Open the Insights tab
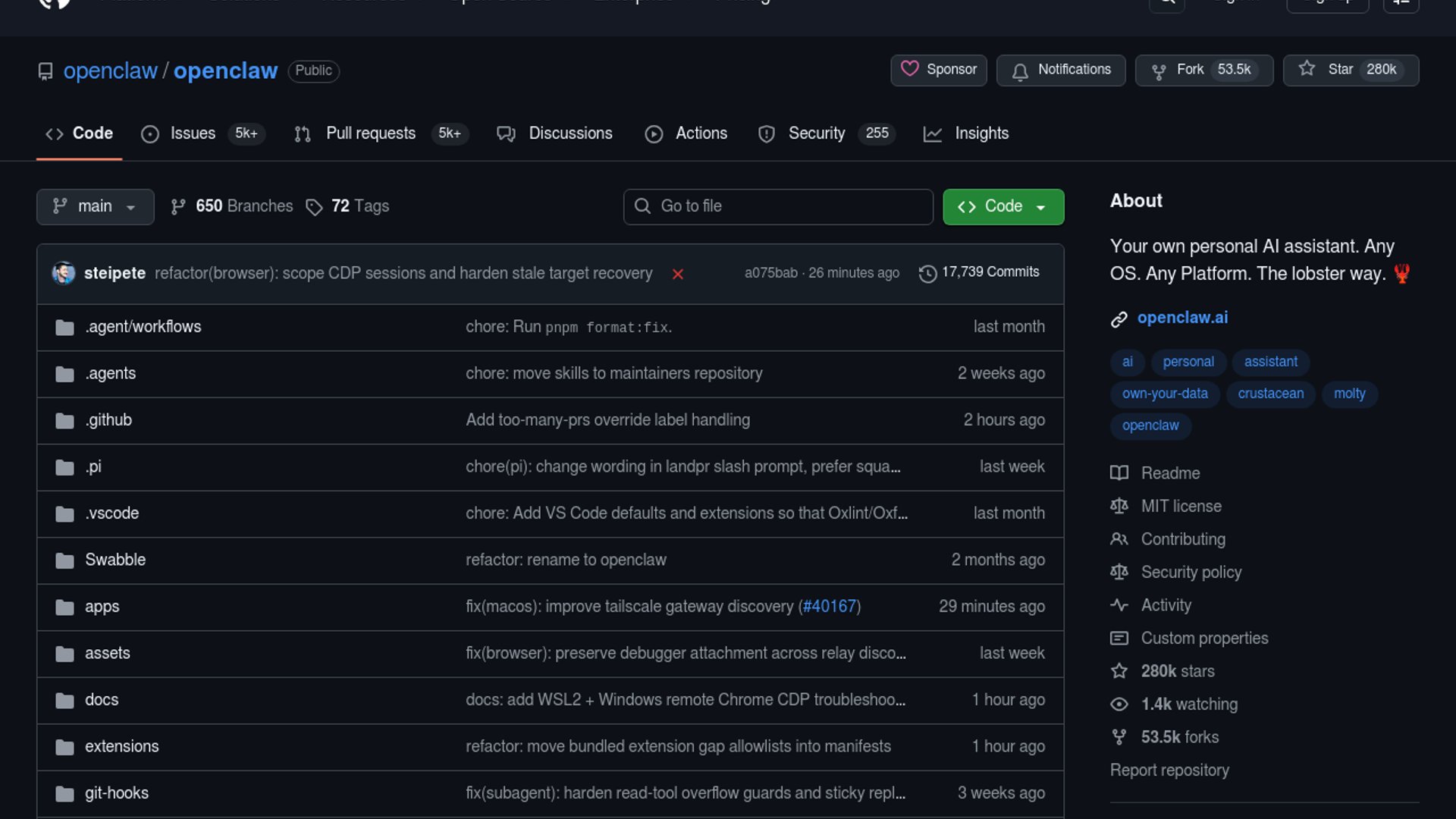Screen dimensions: 1456x819 (981, 133)
